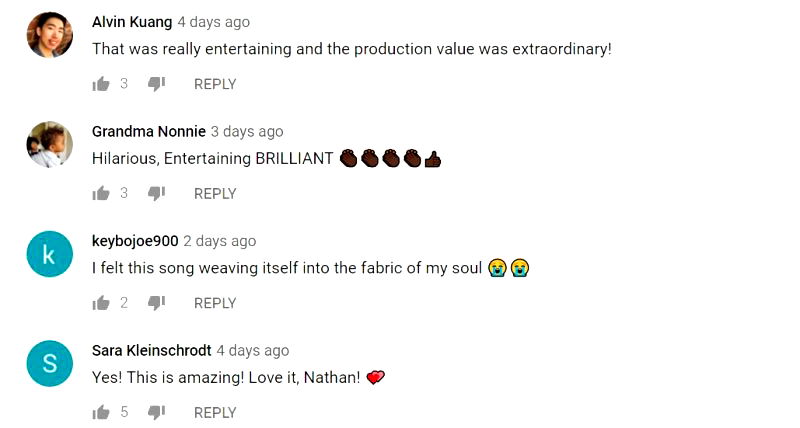
Task: Dislike Grandma Nonnie's comment
Action: 156,193
